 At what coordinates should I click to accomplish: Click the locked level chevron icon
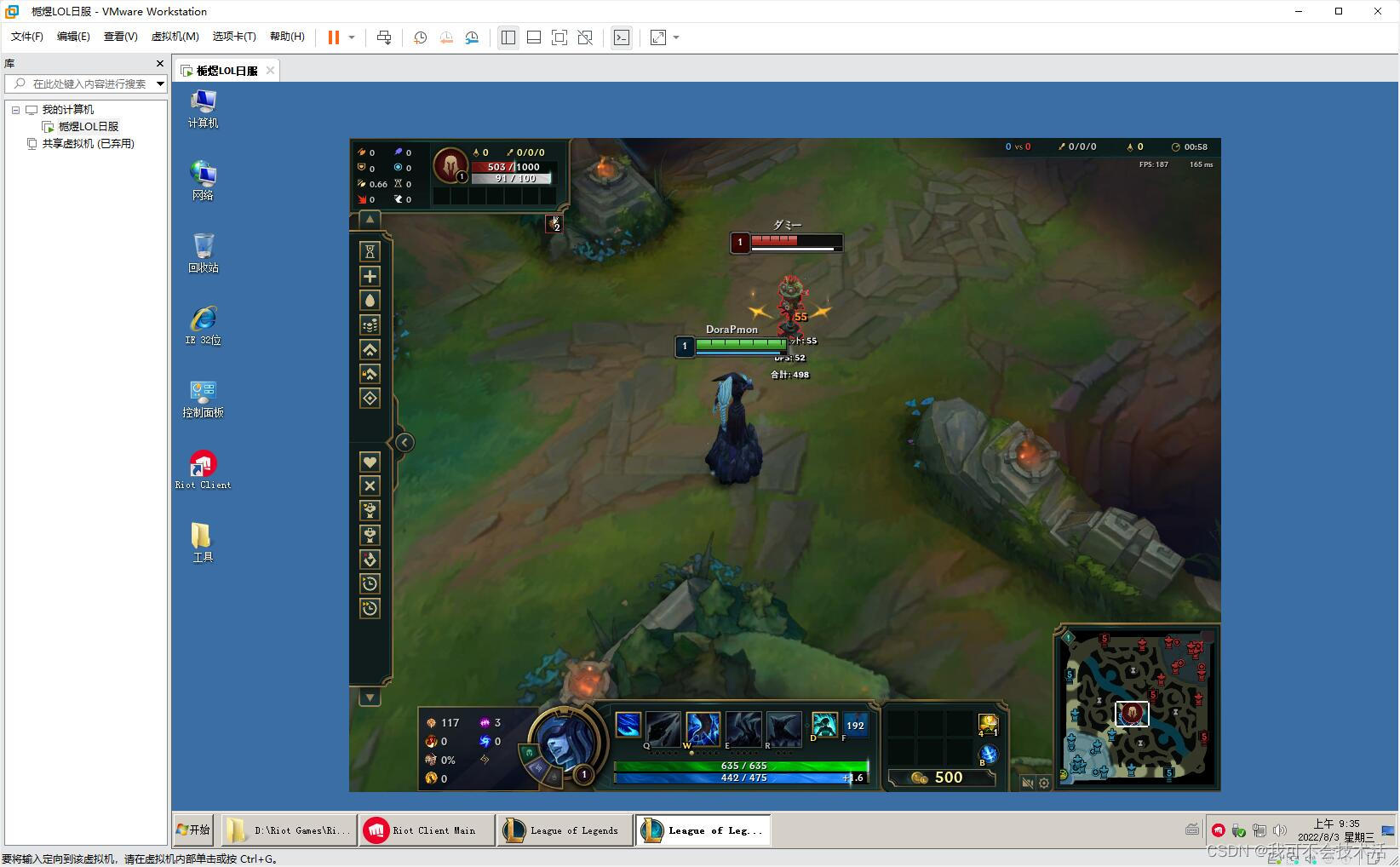[370, 374]
